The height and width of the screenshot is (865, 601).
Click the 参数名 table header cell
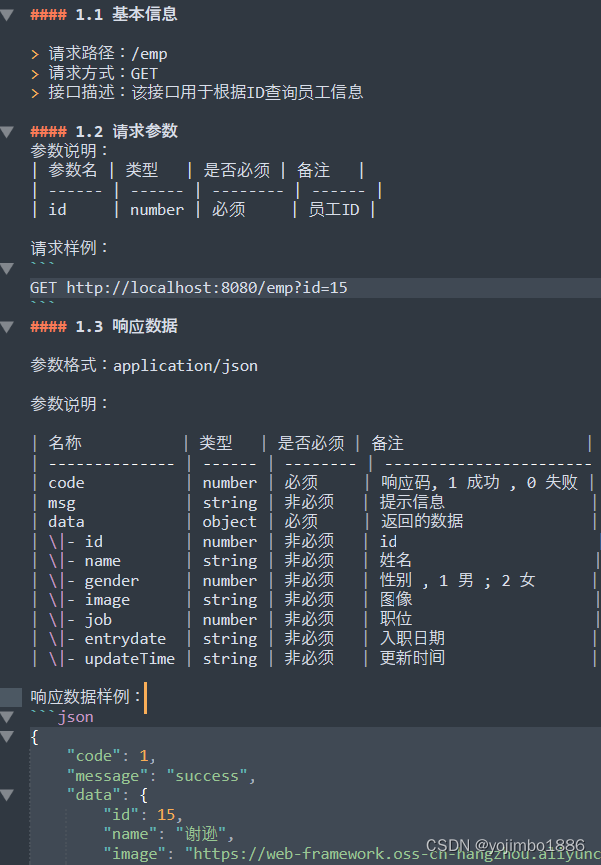(x=72, y=170)
